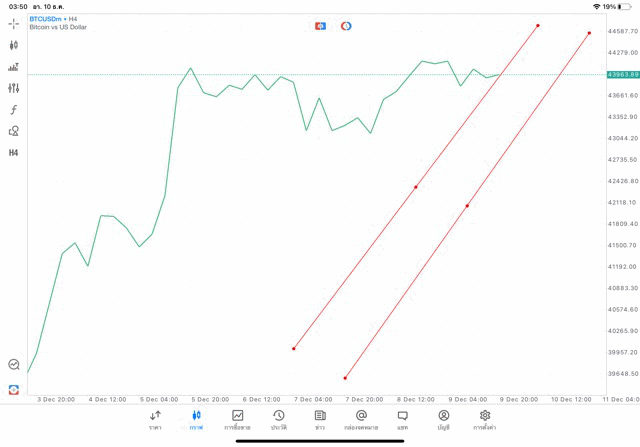This screenshot has width=640, height=447.
Task: Open the indicators icon with bars
Action: click(x=14, y=67)
